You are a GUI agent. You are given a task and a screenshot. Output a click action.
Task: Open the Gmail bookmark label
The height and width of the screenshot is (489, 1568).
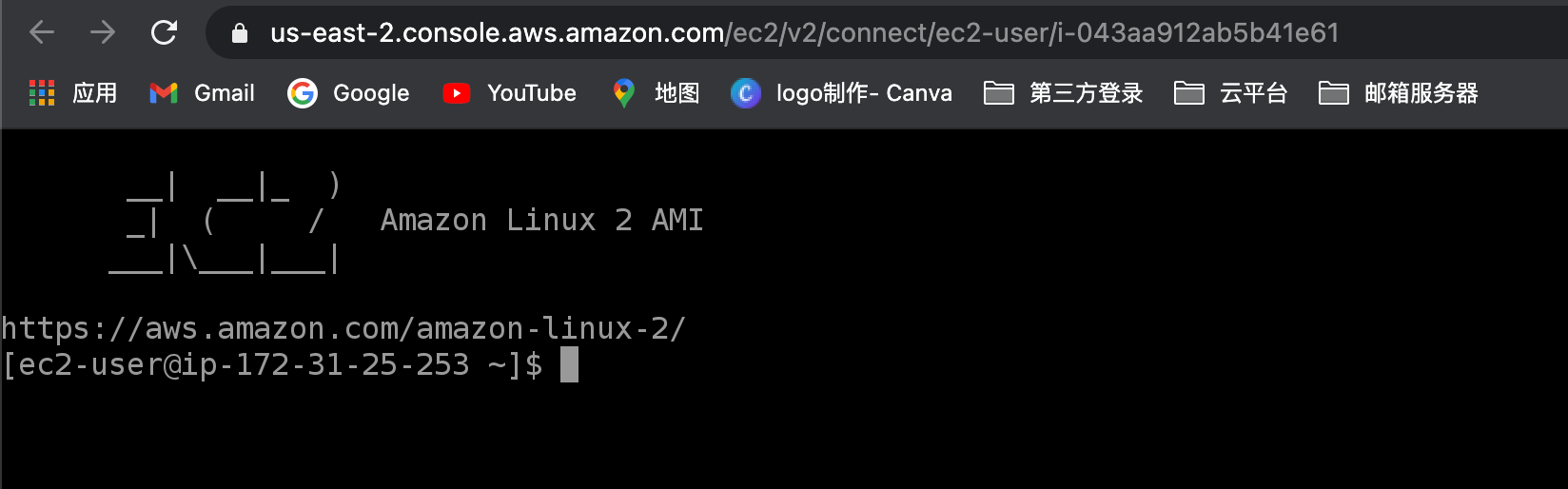pos(225,92)
